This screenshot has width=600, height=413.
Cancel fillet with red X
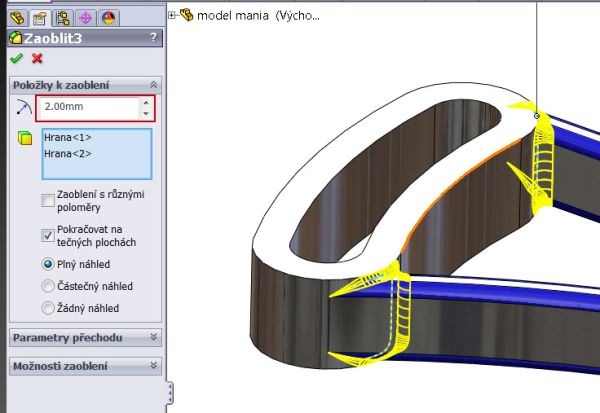[x=37, y=58]
